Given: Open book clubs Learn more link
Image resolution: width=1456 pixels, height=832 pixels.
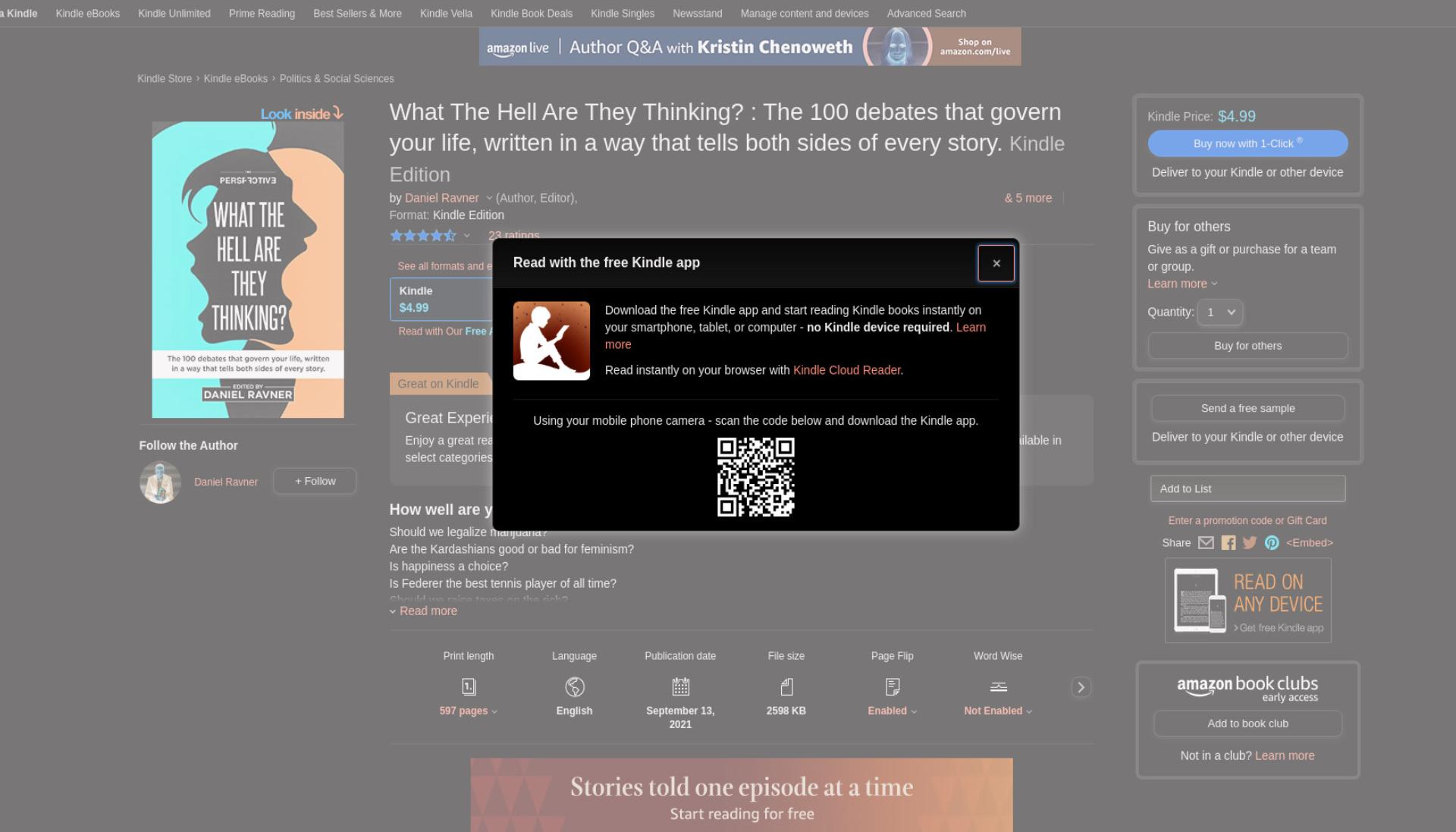Looking at the screenshot, I should point(1285,755).
